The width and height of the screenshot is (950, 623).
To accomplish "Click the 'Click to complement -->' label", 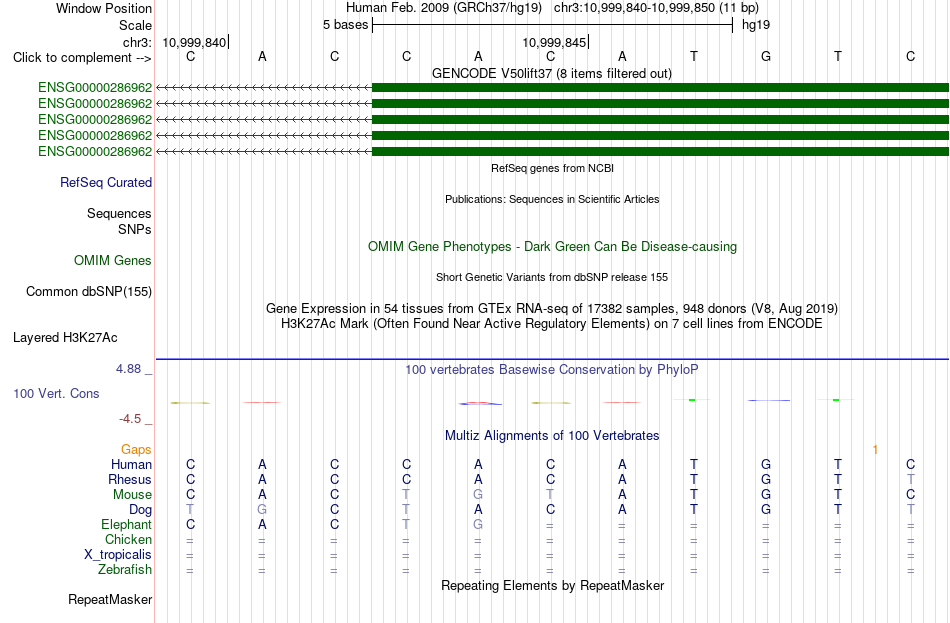I will point(82,58).
